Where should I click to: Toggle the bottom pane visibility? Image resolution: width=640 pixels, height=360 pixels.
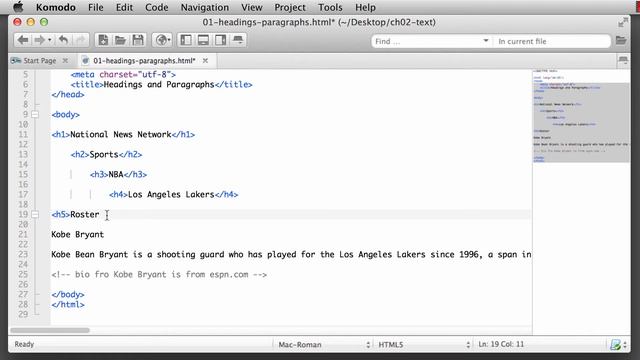[x=203, y=40]
